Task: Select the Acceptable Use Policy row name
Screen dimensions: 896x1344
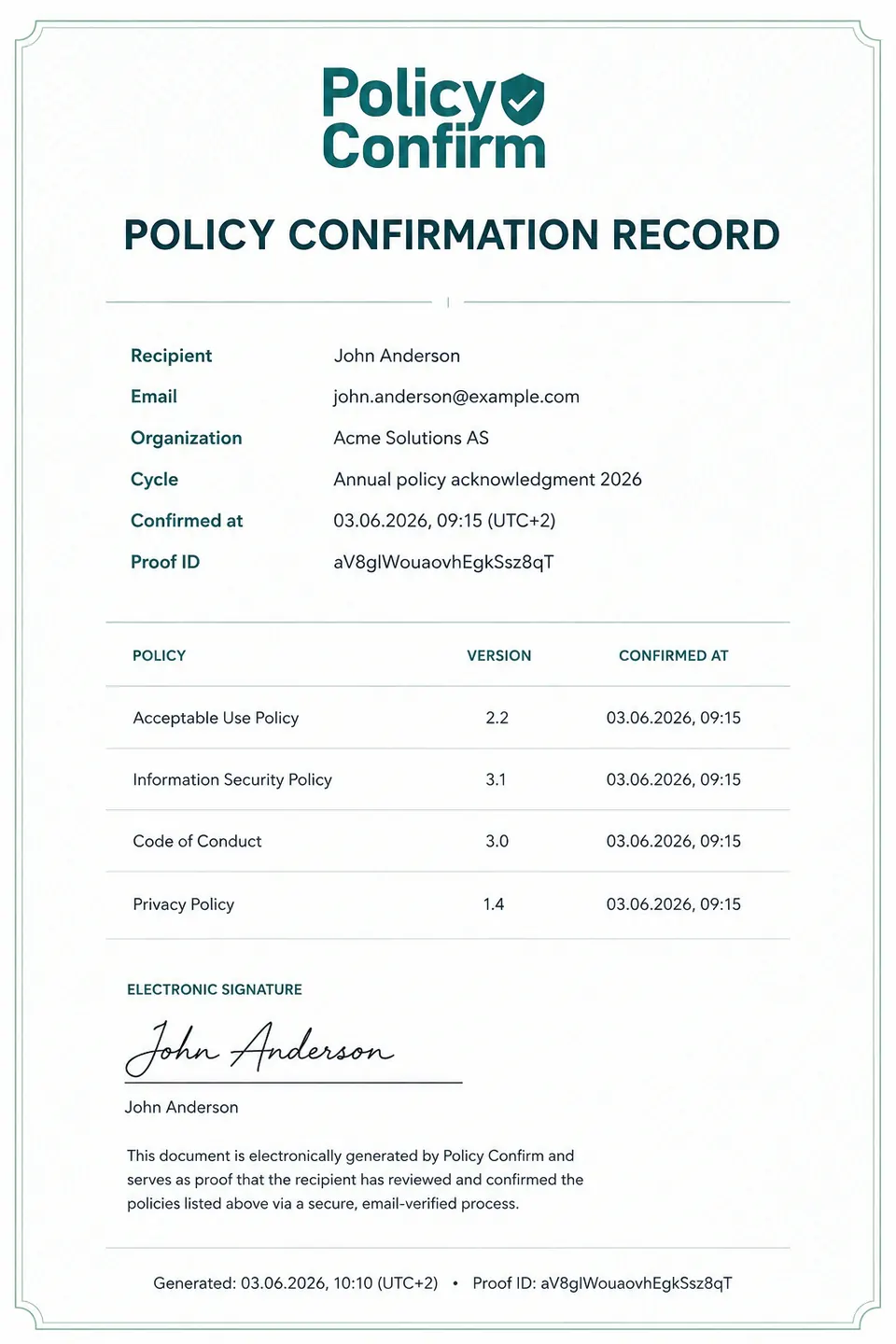Action: tap(216, 718)
